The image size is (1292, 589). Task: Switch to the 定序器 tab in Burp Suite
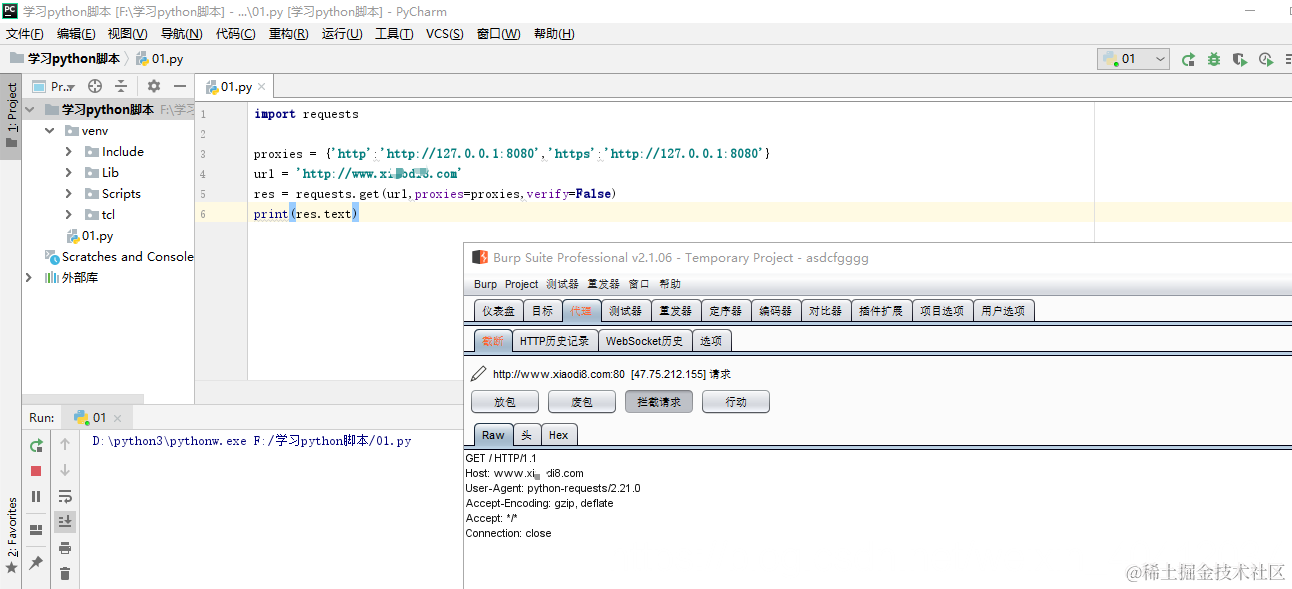[x=726, y=311]
